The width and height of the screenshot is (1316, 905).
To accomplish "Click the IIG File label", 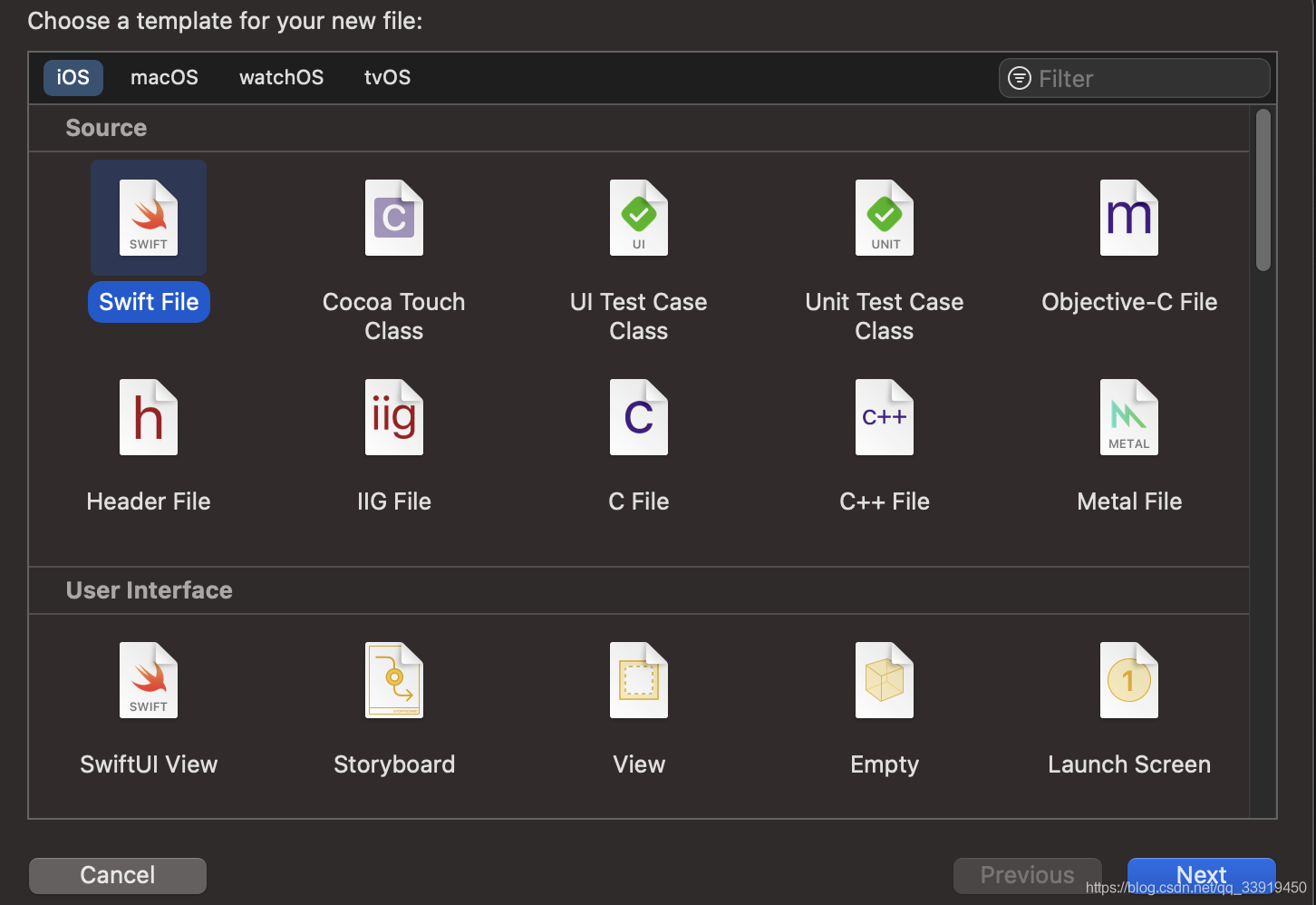I will click(x=394, y=501).
